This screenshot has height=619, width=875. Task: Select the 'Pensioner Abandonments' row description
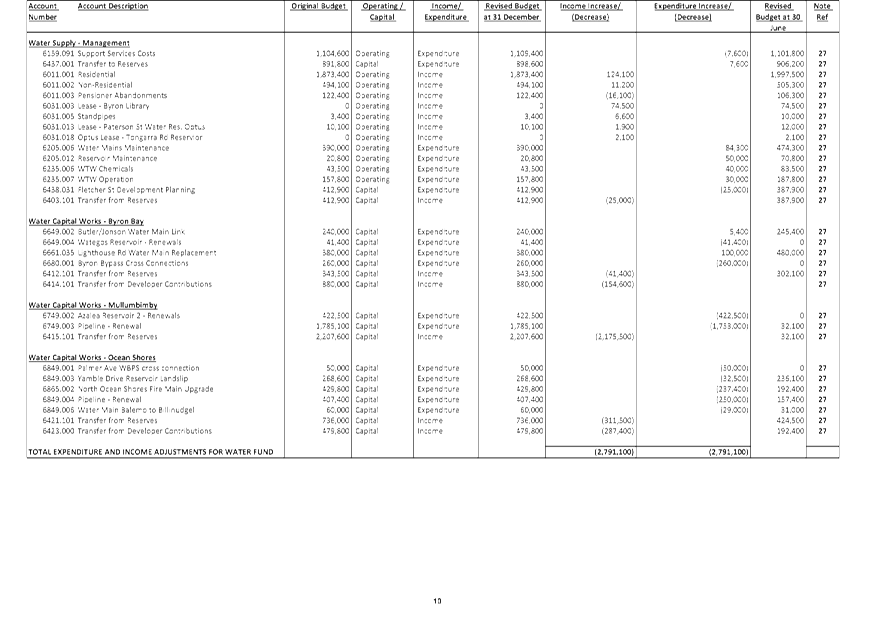click(x=122, y=95)
